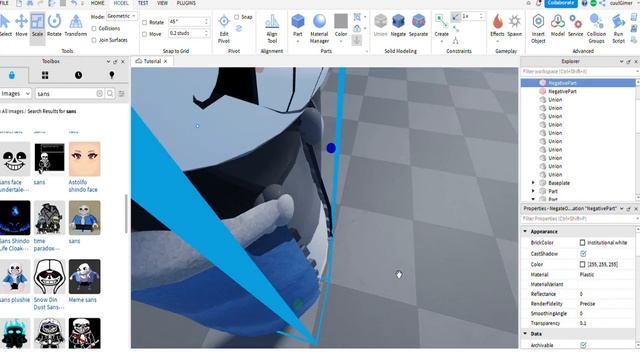Click the Filter workspace input

tap(579, 71)
